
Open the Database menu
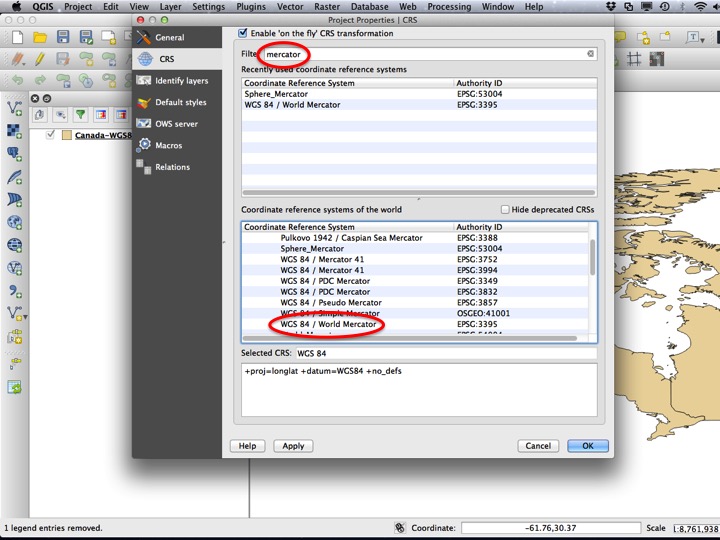[x=369, y=6]
